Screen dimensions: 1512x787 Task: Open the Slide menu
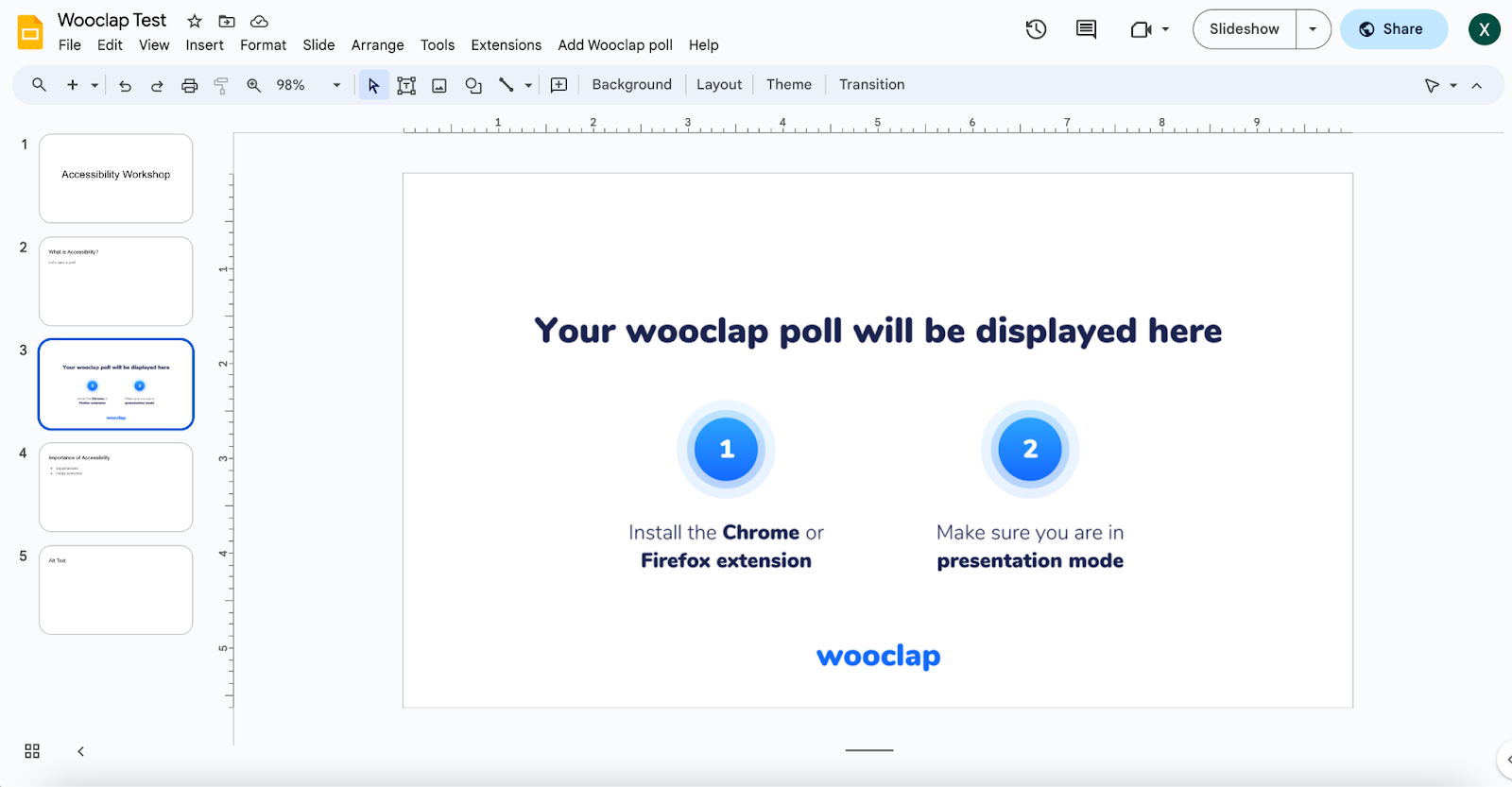point(318,45)
